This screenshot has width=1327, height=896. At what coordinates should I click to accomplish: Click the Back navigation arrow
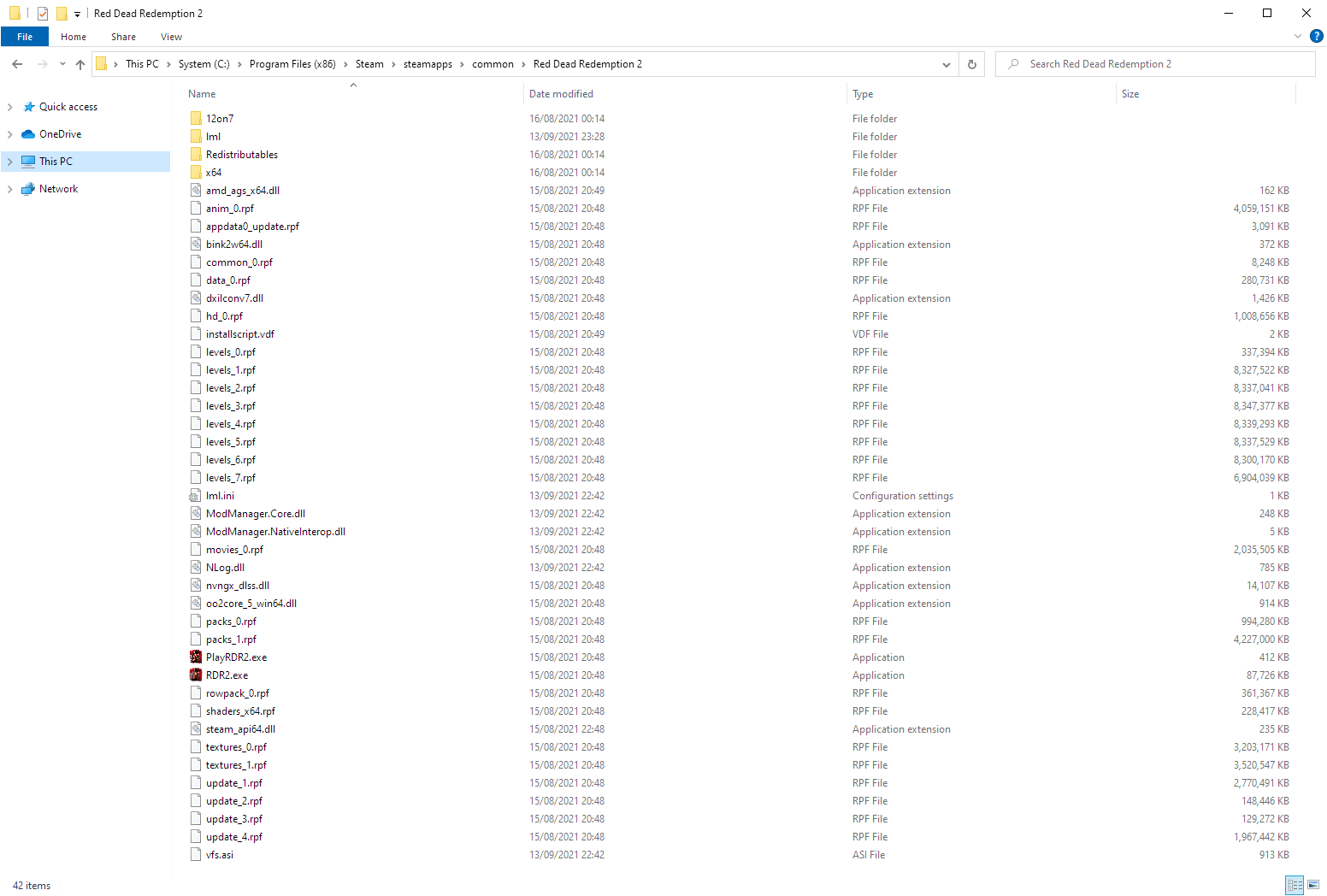point(17,64)
